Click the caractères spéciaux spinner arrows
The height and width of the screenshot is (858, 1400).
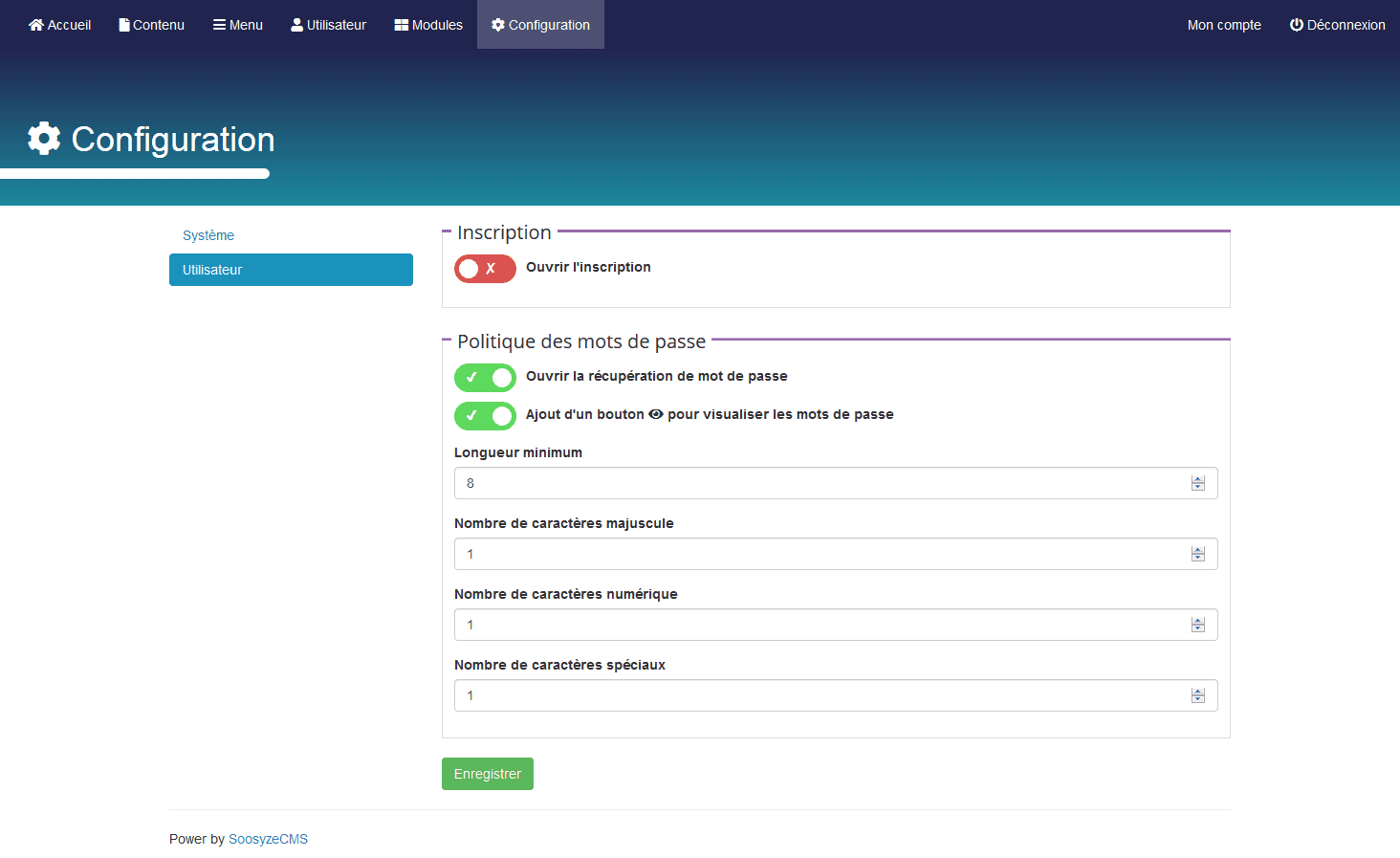point(1197,696)
